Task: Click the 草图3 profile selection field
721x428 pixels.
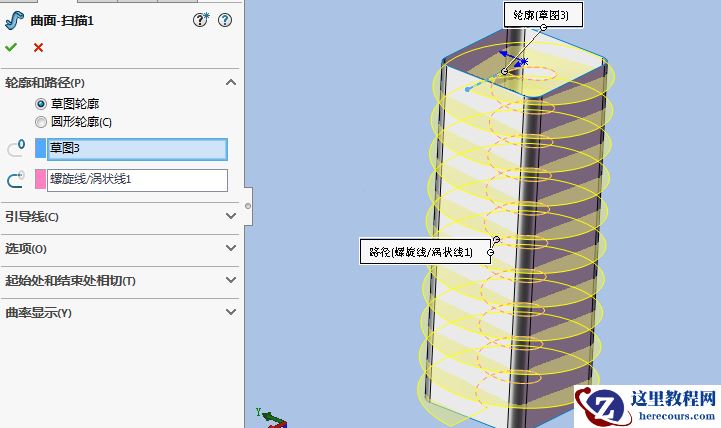Action: [x=137, y=149]
